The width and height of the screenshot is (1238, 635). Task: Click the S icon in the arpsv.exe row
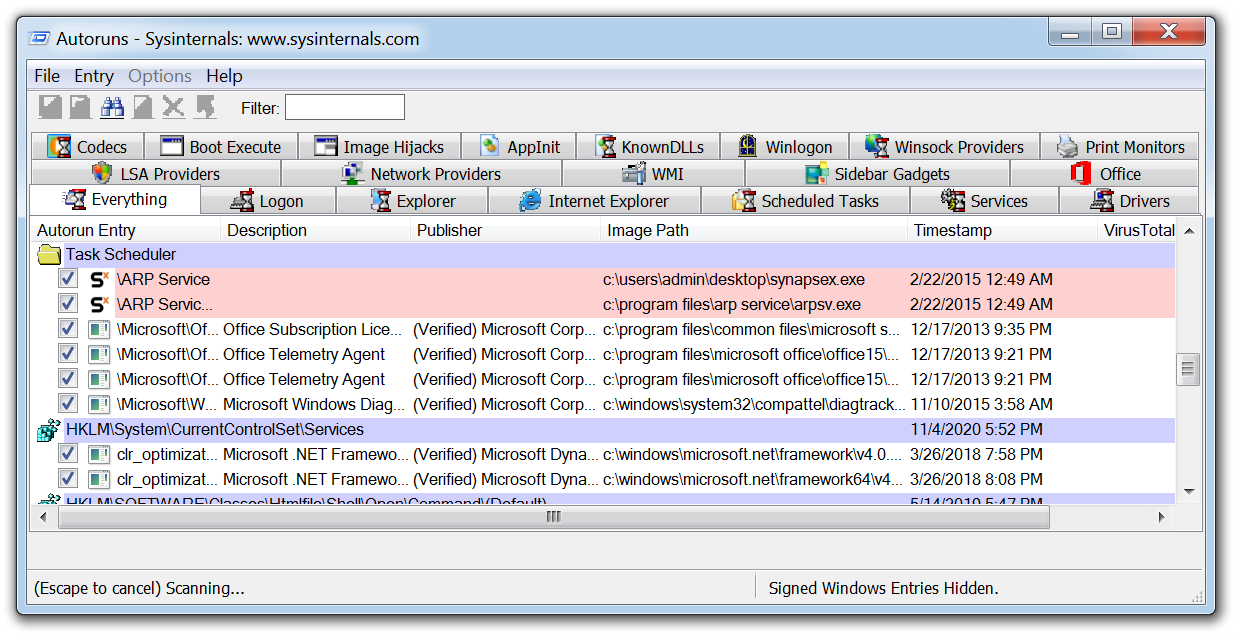(x=99, y=304)
